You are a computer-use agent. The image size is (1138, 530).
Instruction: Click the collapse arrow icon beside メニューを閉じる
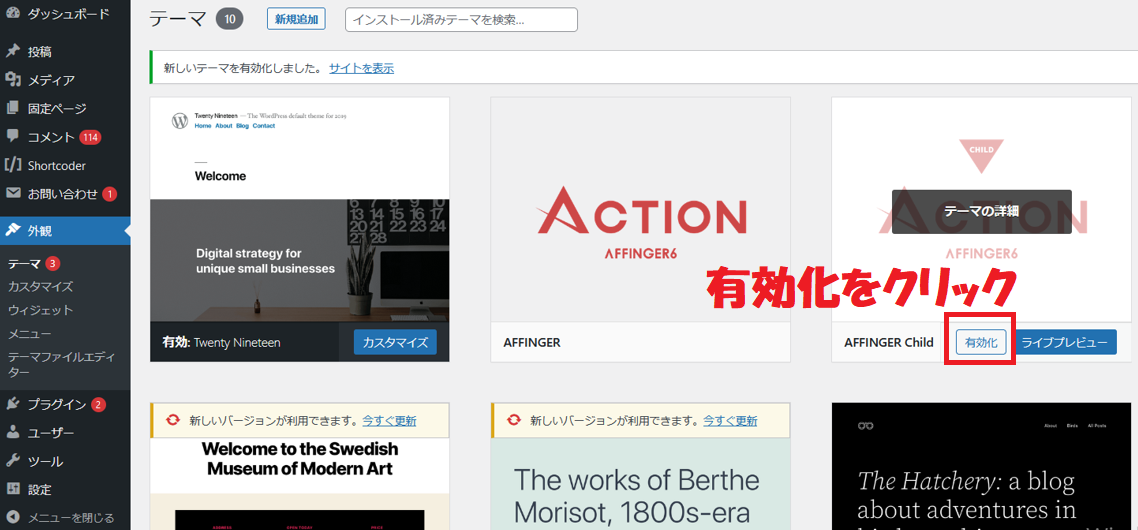[12, 518]
